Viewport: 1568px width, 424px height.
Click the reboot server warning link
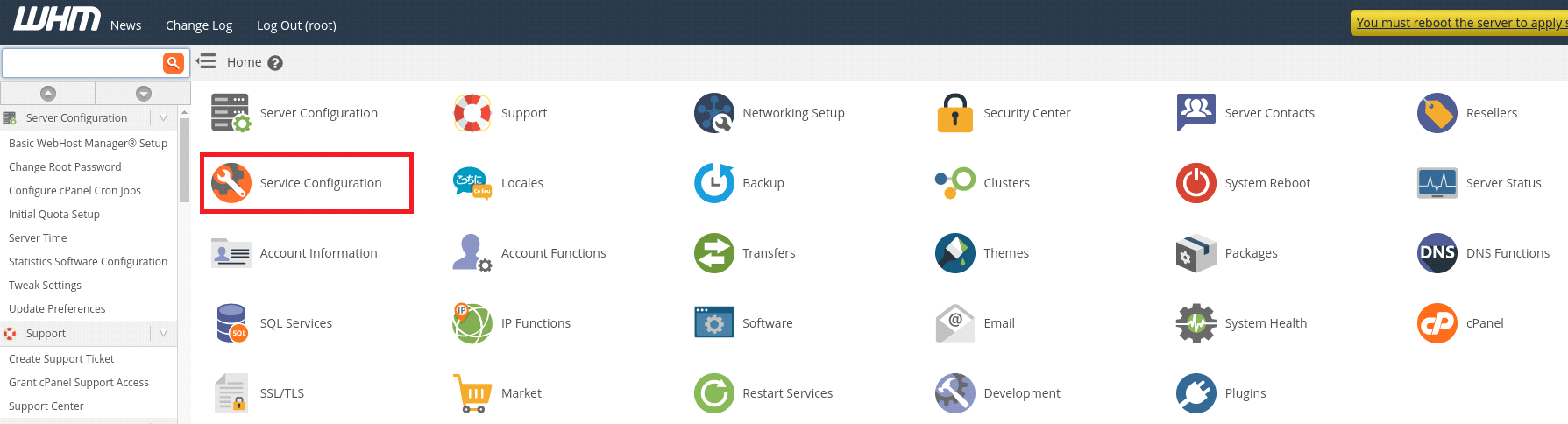point(1460,23)
